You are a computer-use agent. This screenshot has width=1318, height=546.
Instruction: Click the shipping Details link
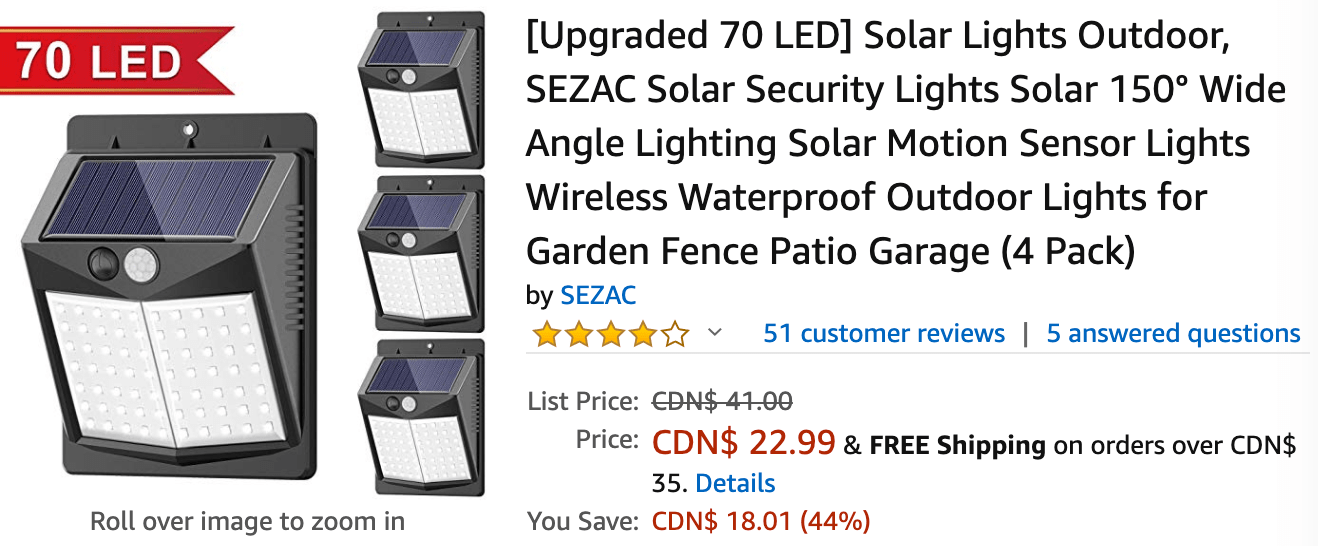point(735,483)
